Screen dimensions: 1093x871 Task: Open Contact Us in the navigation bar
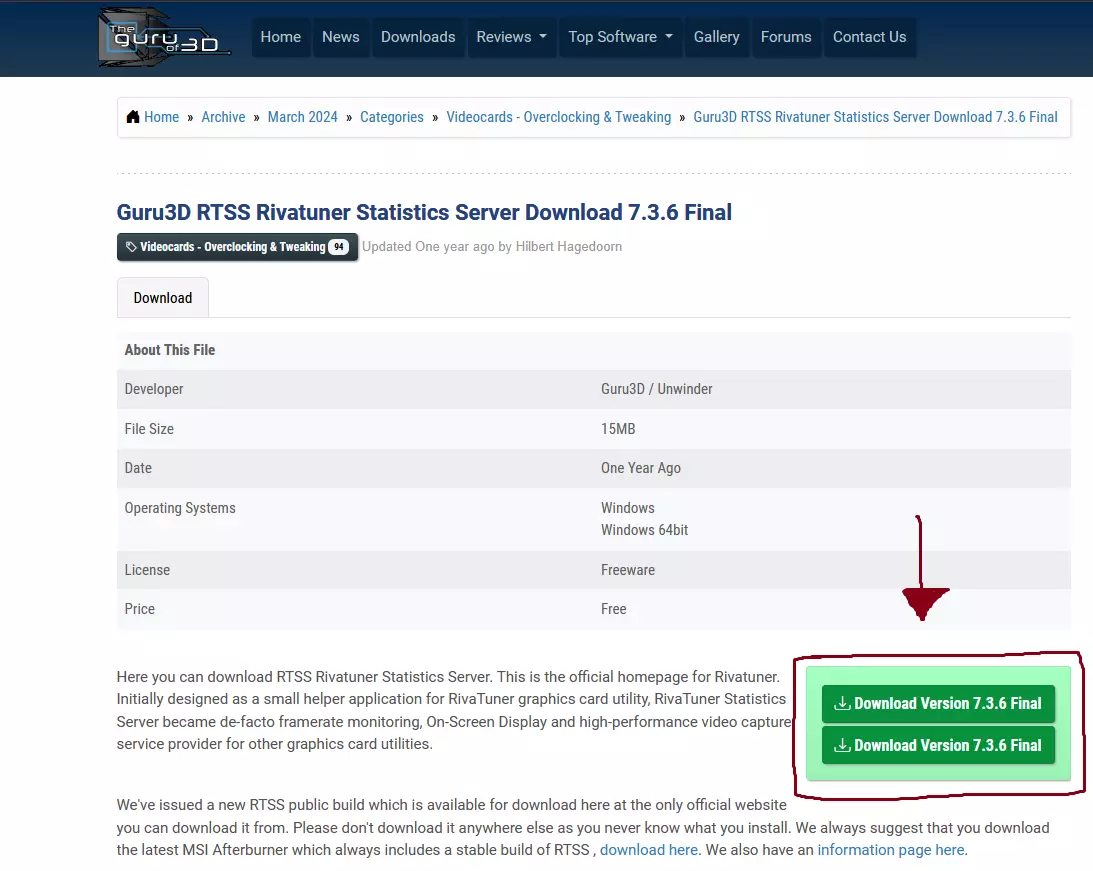pyautogui.click(x=869, y=37)
